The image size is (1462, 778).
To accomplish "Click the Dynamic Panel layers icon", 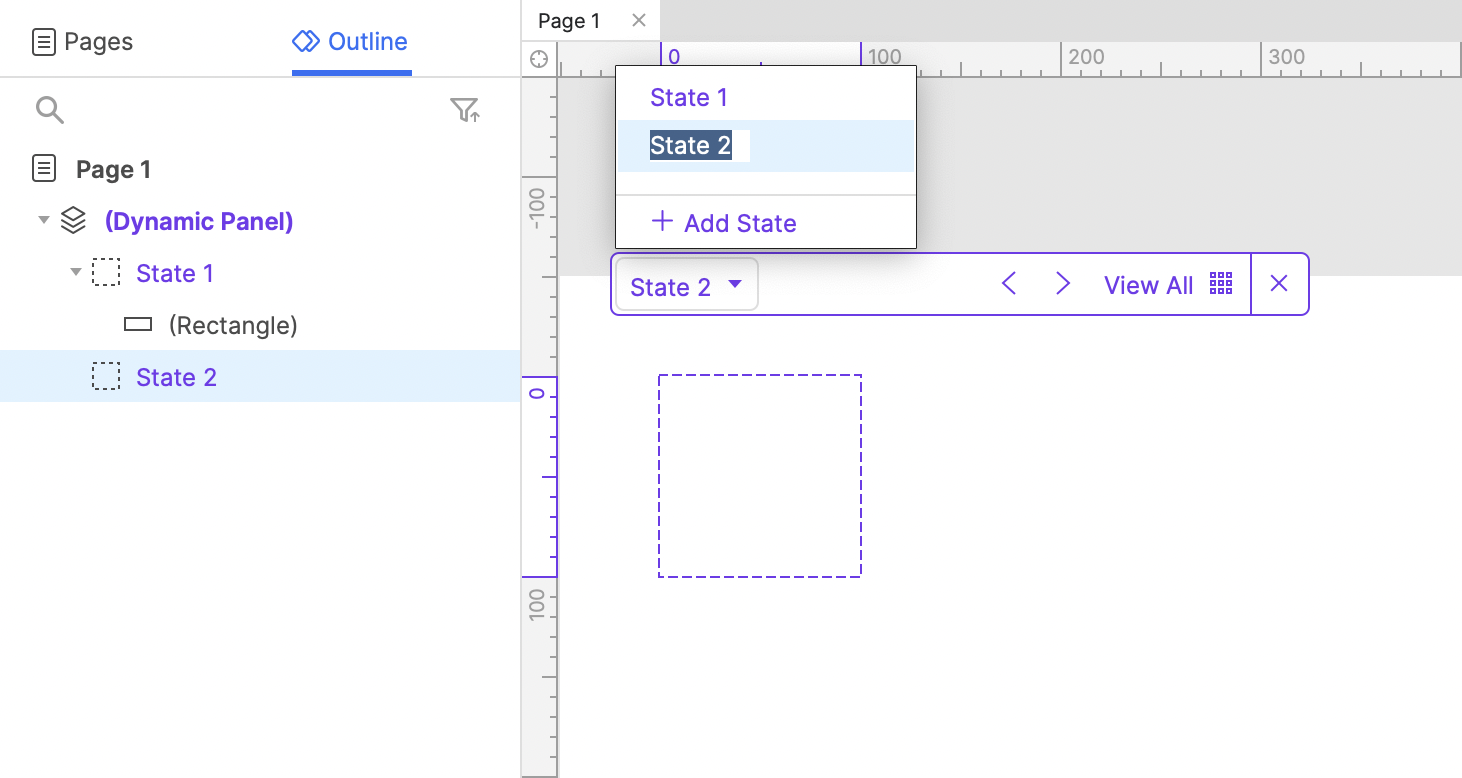I will point(74,221).
